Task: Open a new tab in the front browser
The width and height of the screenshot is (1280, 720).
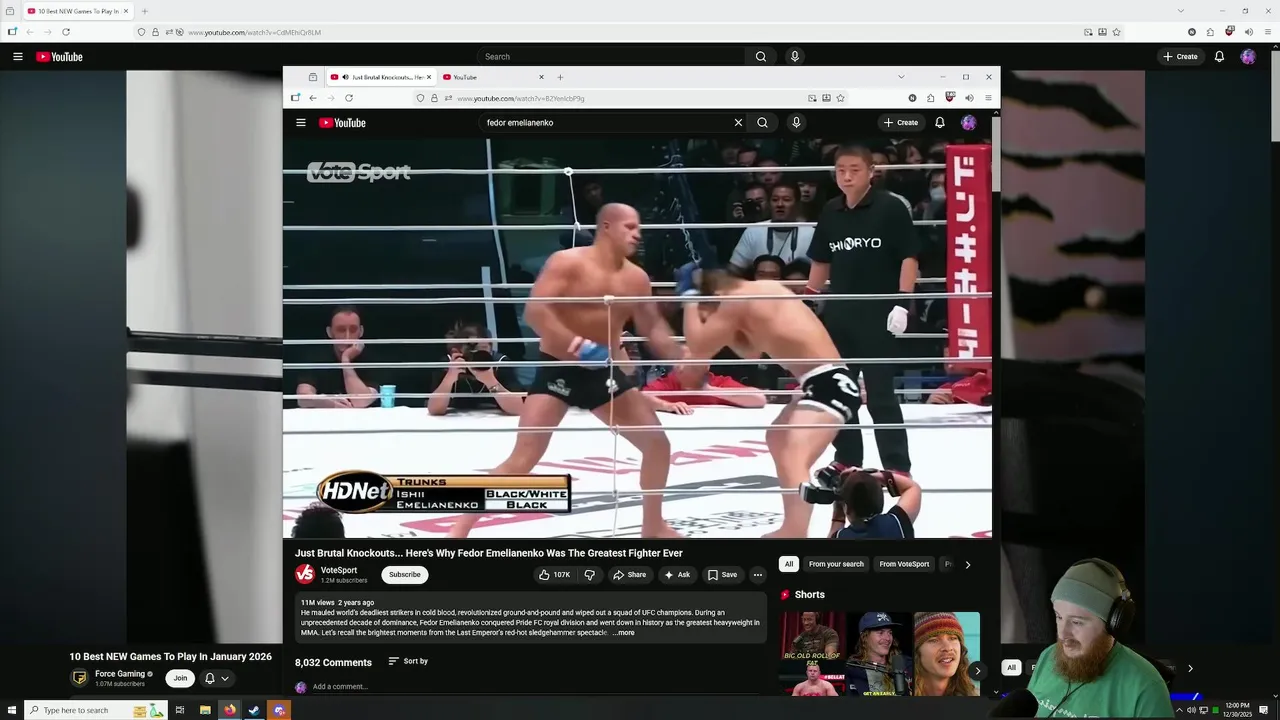Action: [560, 77]
